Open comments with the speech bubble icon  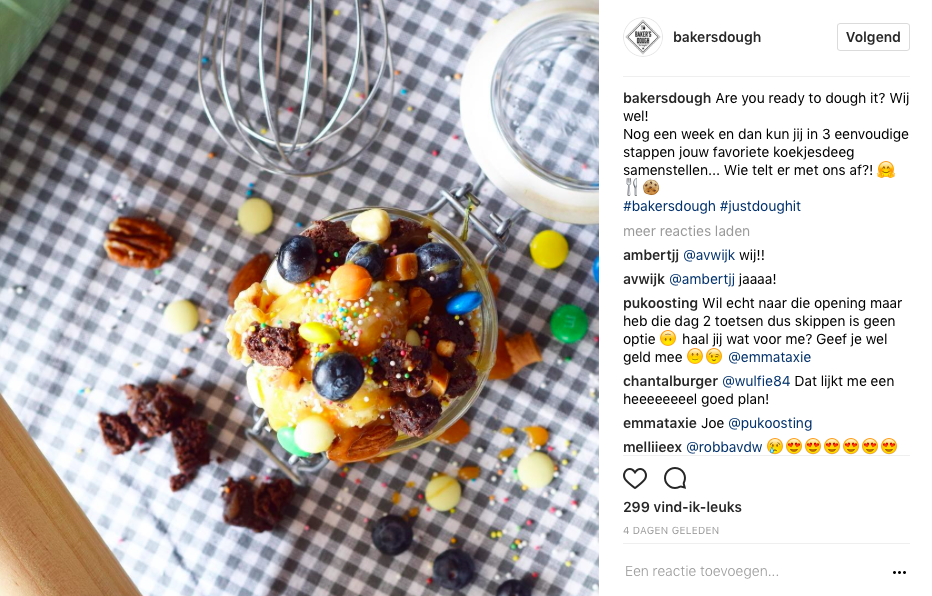675,478
